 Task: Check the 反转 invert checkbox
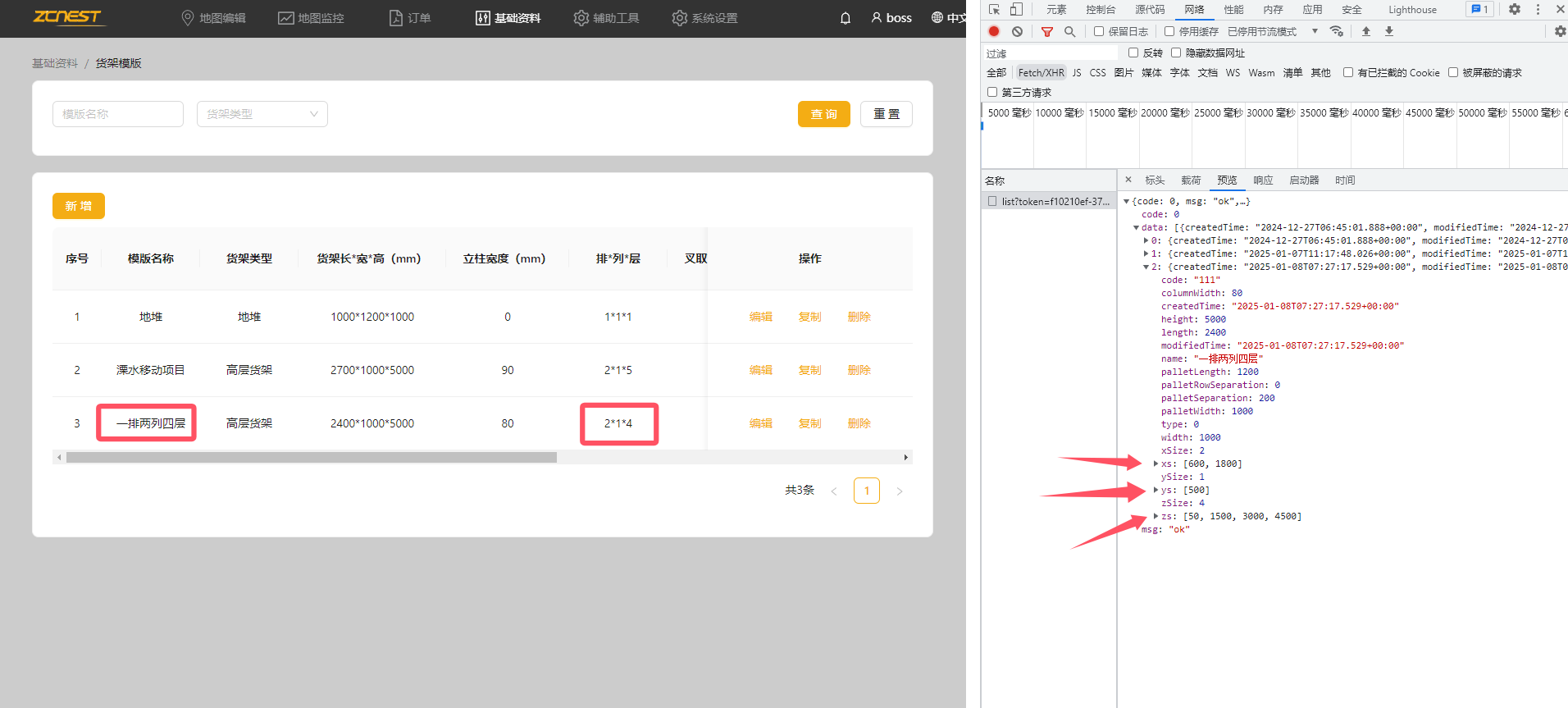pyautogui.click(x=1133, y=53)
